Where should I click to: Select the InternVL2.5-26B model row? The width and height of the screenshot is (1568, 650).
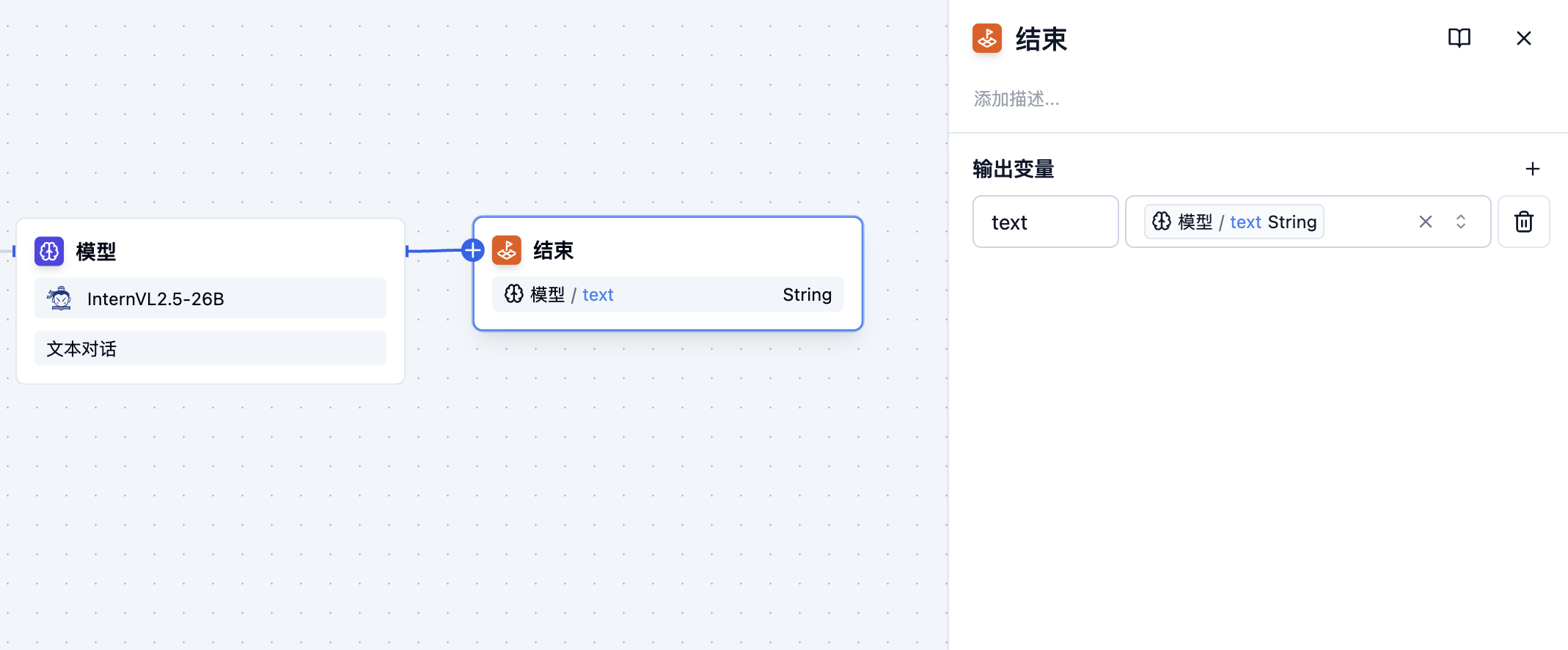click(210, 299)
